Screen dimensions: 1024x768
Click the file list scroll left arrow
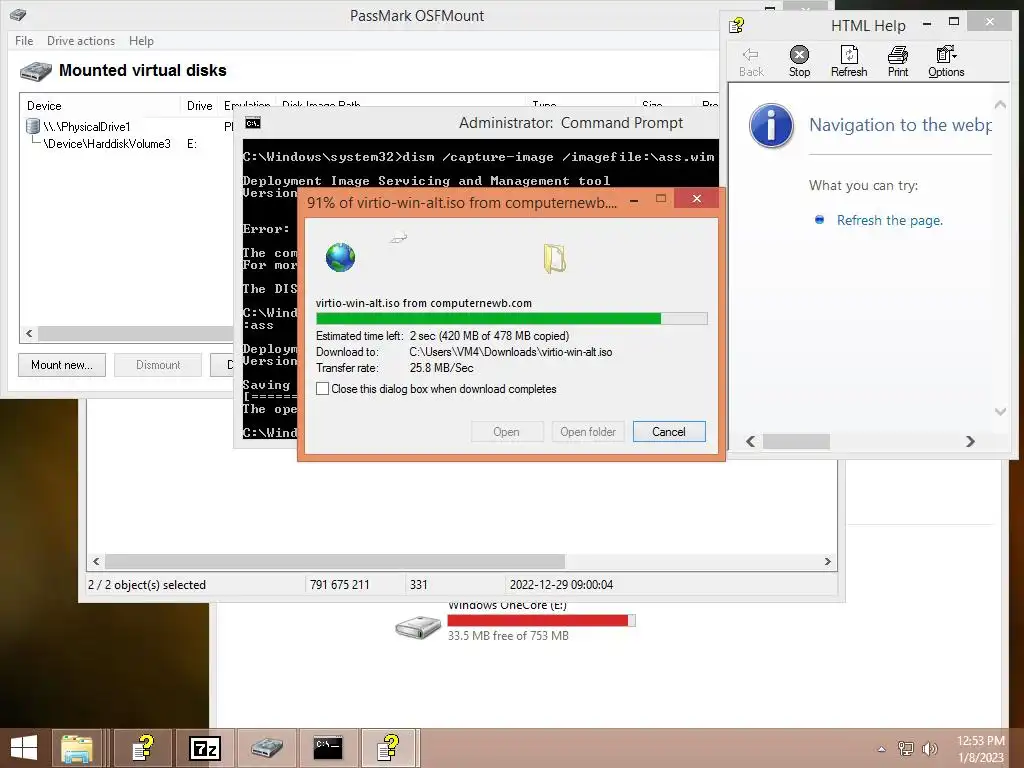[96, 562]
